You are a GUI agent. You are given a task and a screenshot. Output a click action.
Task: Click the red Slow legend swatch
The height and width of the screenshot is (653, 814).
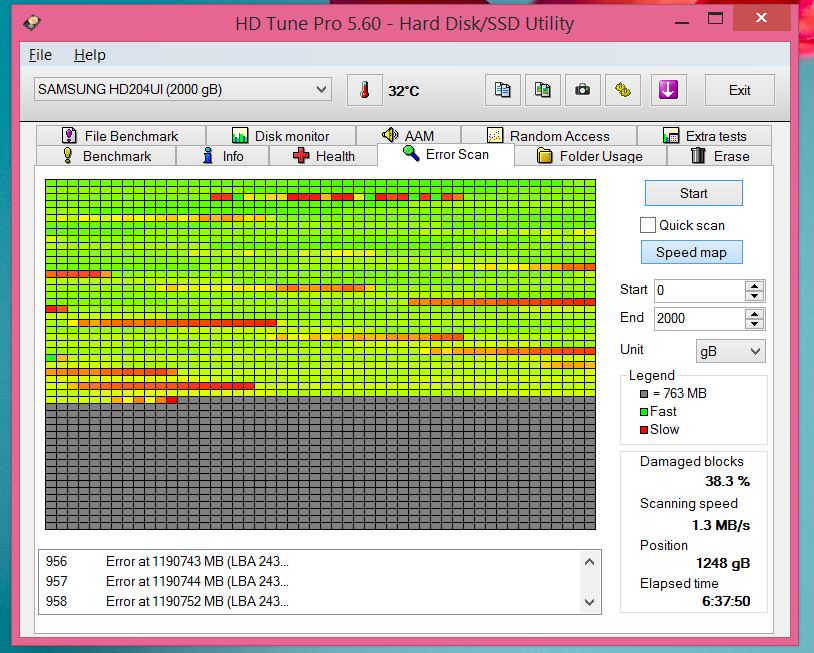[644, 430]
